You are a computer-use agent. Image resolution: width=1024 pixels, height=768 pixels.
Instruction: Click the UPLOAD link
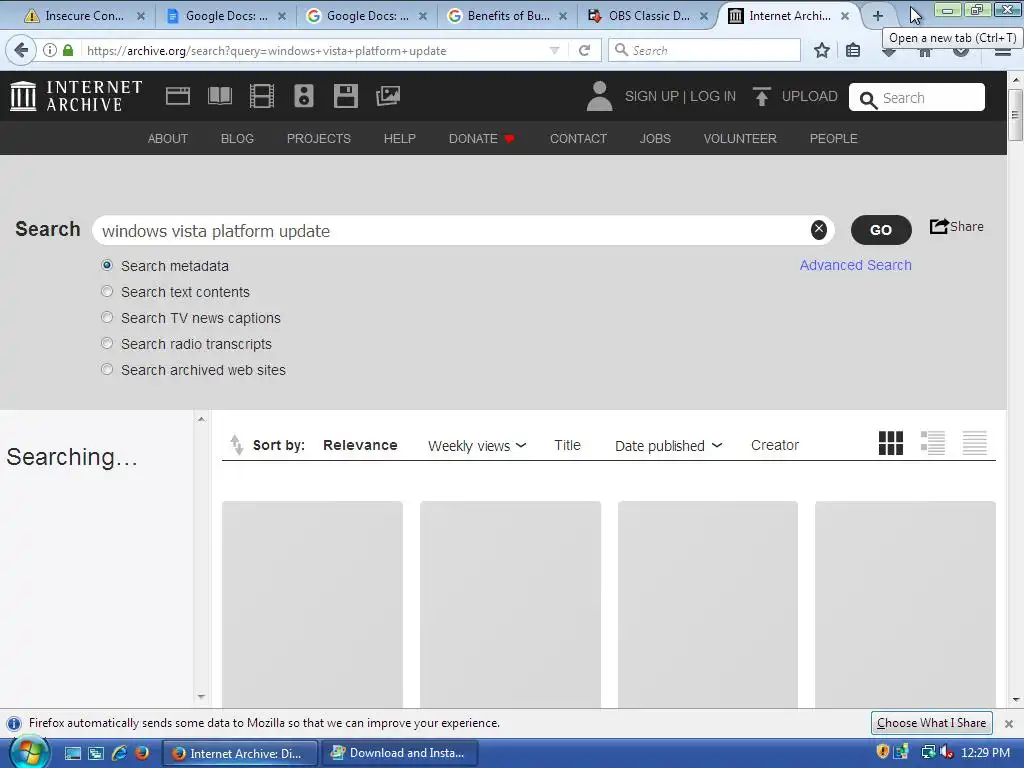(x=809, y=97)
